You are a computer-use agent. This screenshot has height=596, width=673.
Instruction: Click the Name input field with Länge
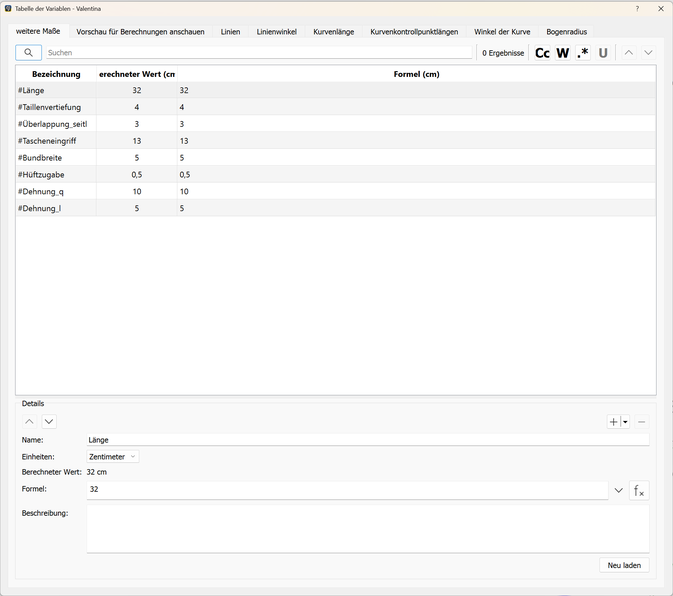pyautogui.click(x=368, y=440)
